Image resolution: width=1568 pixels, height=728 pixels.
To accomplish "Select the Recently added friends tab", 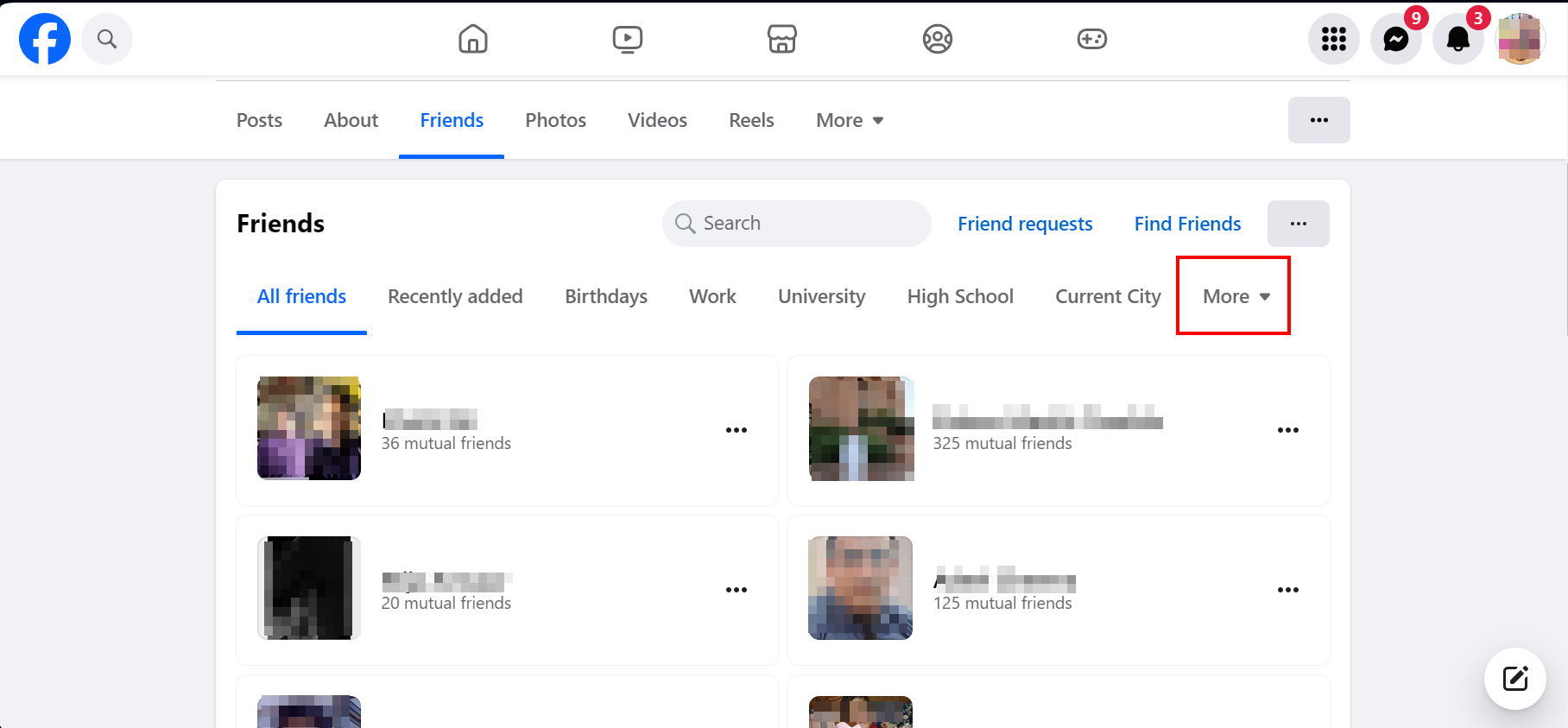I will pos(455,296).
